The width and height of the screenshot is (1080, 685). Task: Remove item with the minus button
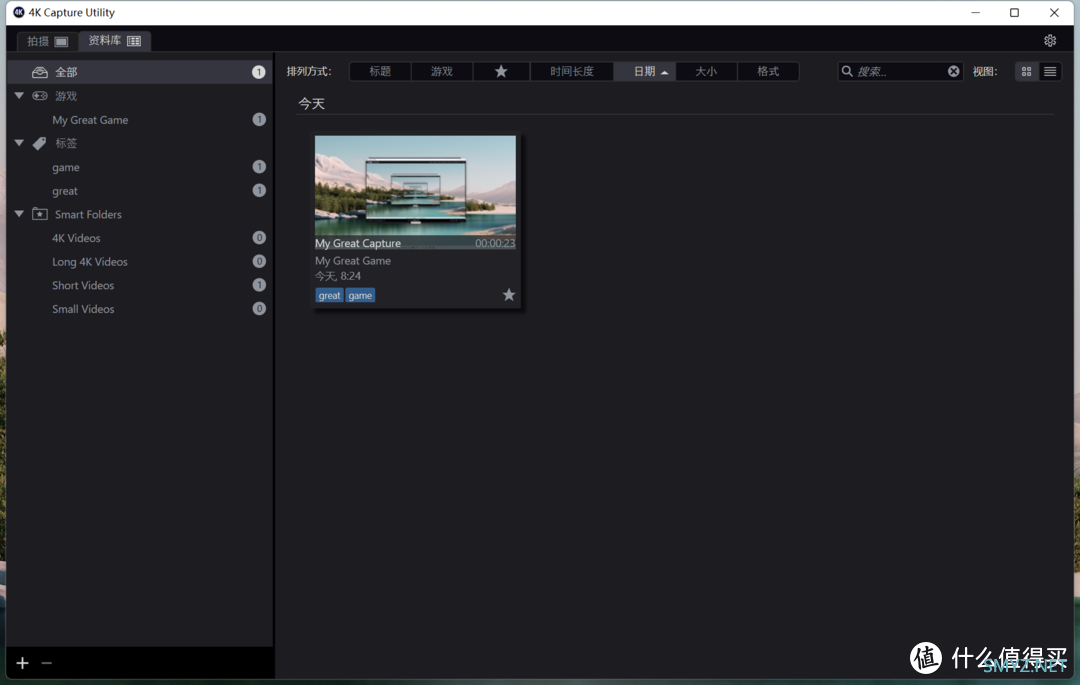coord(47,663)
